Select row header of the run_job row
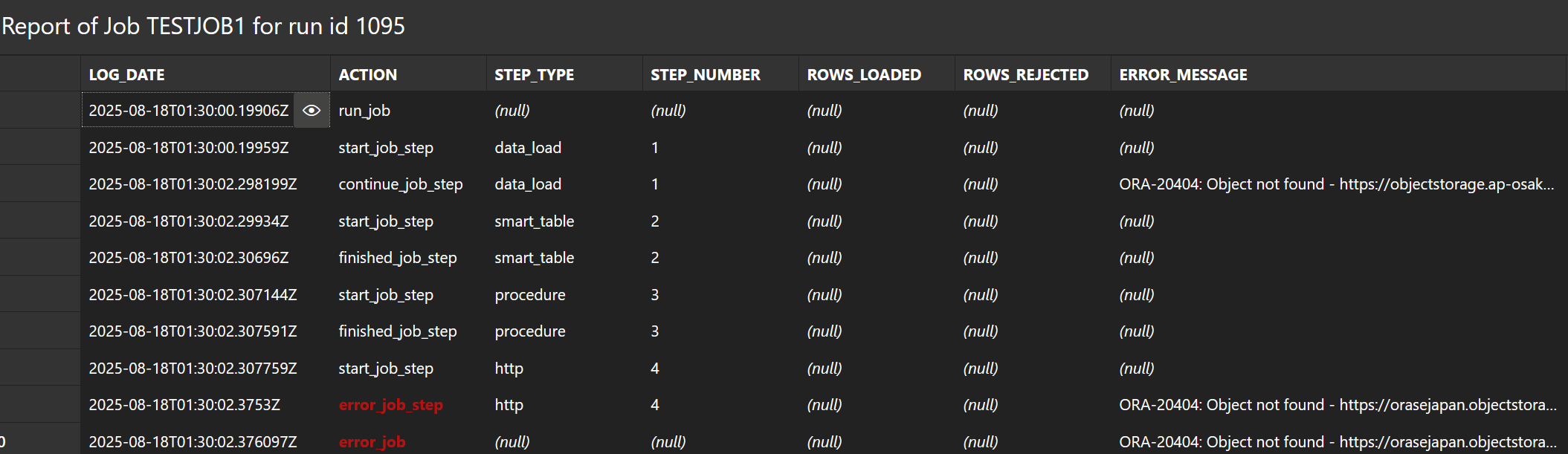Viewport: 1568px width, 454px height. pos(40,111)
